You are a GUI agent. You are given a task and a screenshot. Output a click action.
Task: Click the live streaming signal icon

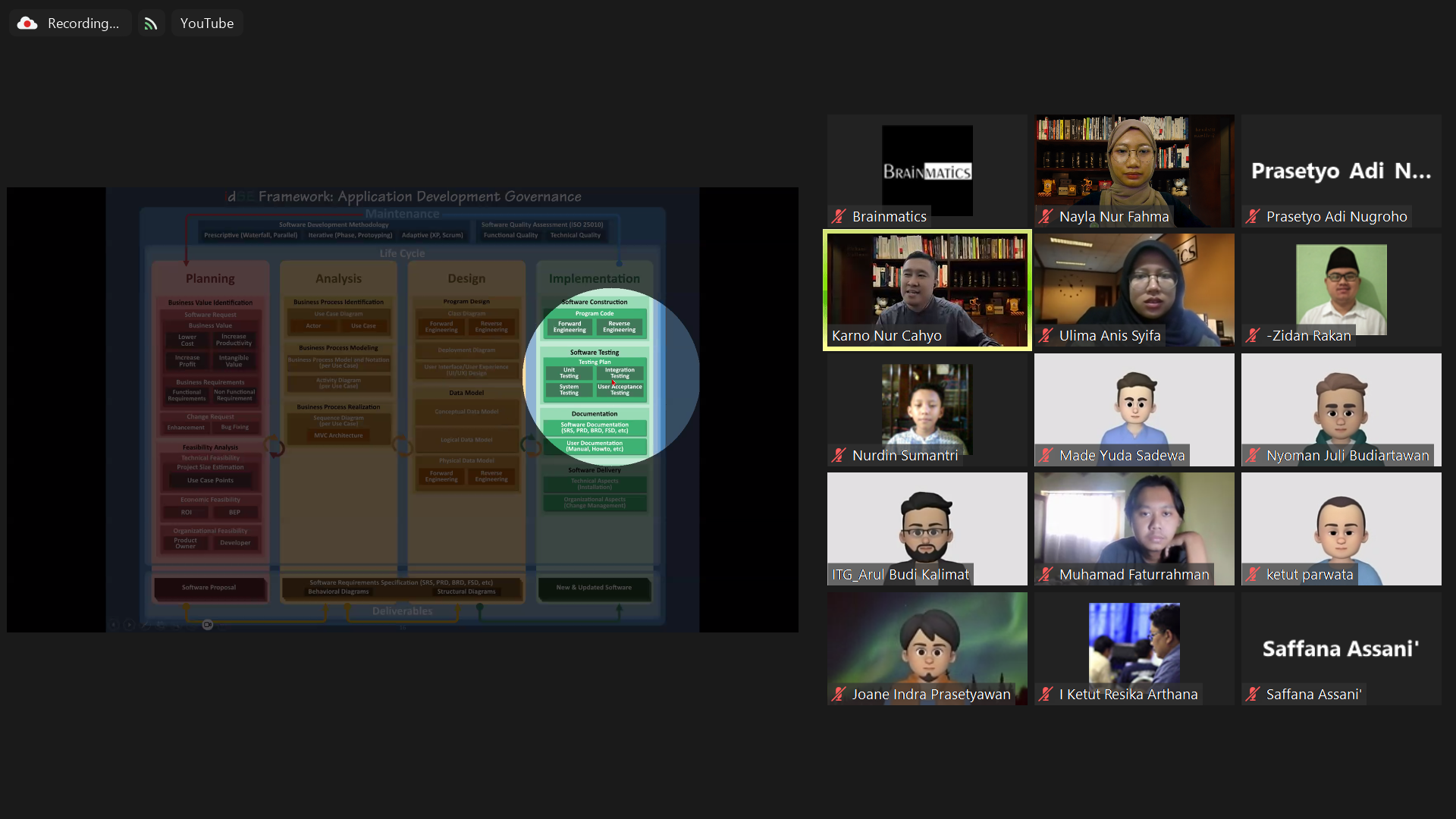click(151, 24)
